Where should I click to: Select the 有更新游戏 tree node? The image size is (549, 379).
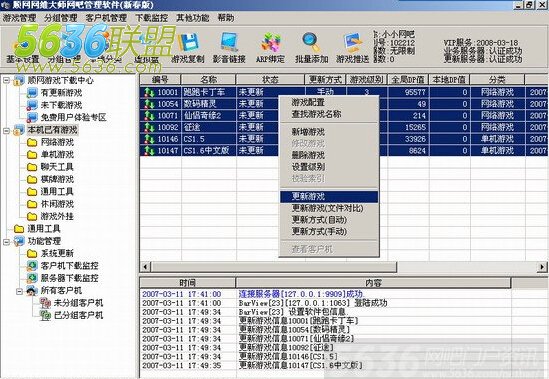61,93
